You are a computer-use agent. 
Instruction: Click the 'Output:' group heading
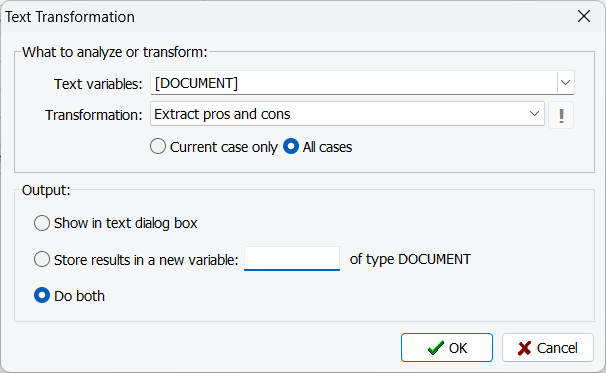[x=46, y=190]
